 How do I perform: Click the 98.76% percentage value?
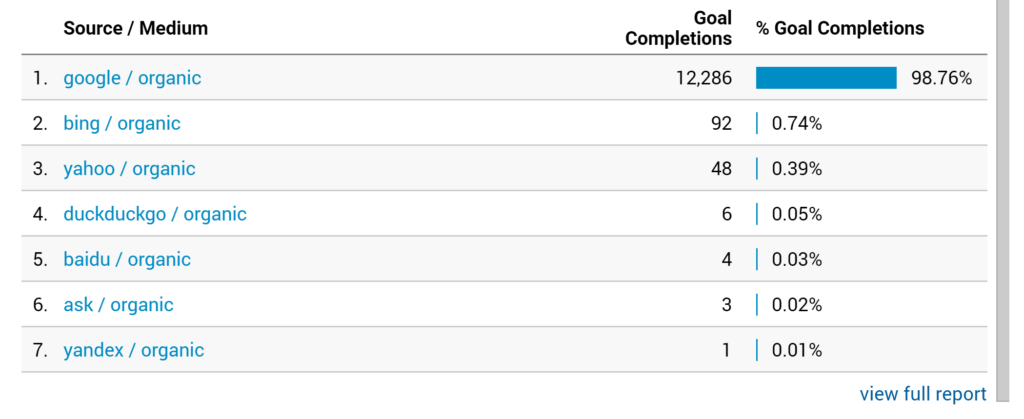941,78
